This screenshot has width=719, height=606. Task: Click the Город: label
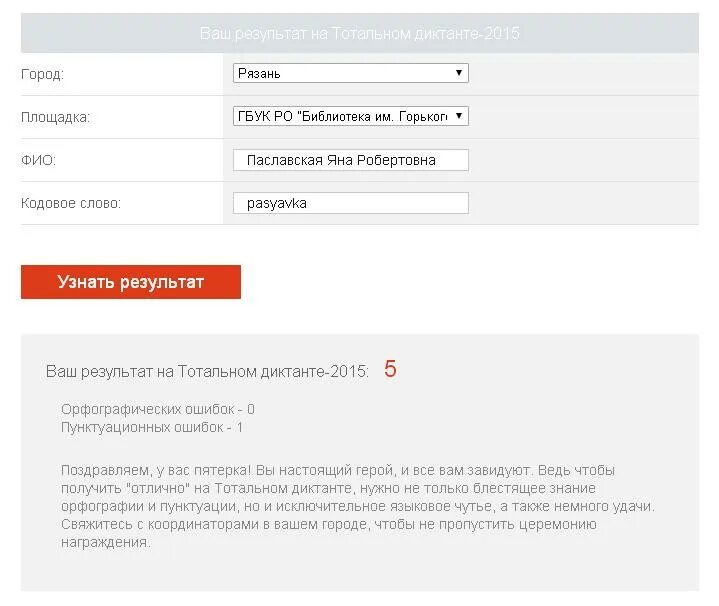tap(42, 74)
